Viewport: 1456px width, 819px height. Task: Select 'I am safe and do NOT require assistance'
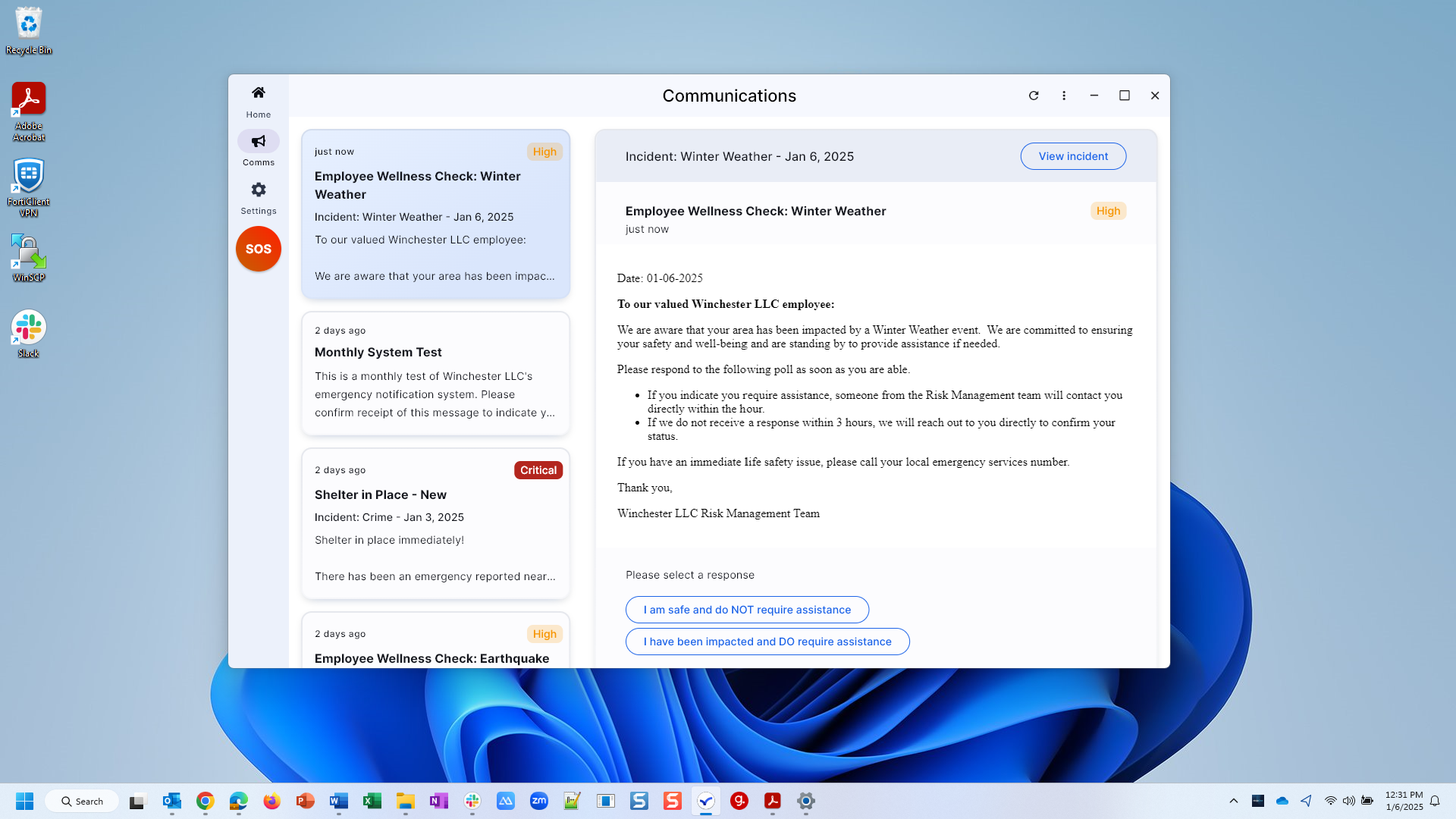coord(747,609)
